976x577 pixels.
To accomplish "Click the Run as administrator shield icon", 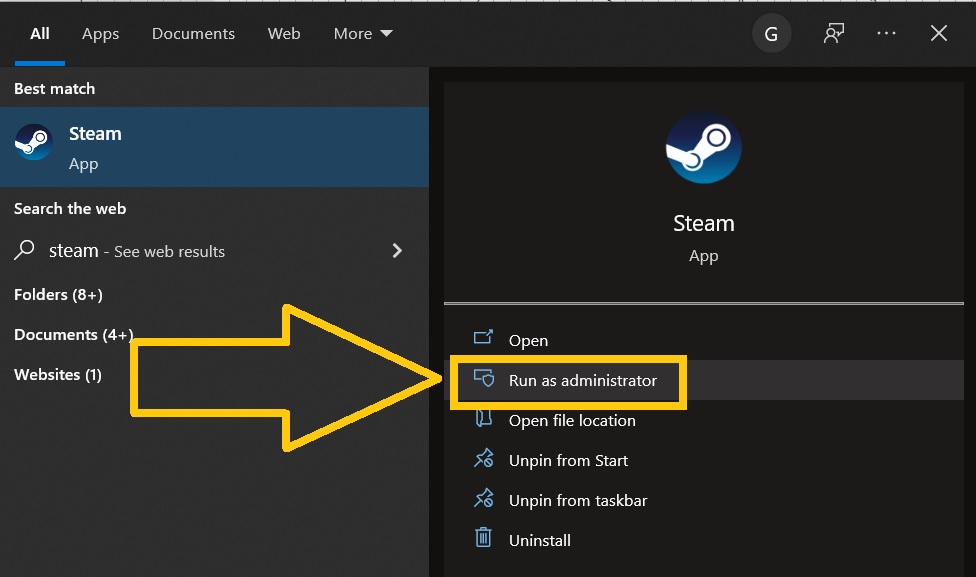I will (x=482, y=380).
